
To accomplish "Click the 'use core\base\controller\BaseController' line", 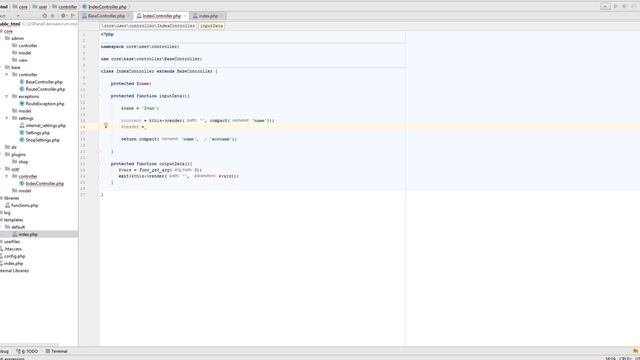I will [151, 59].
